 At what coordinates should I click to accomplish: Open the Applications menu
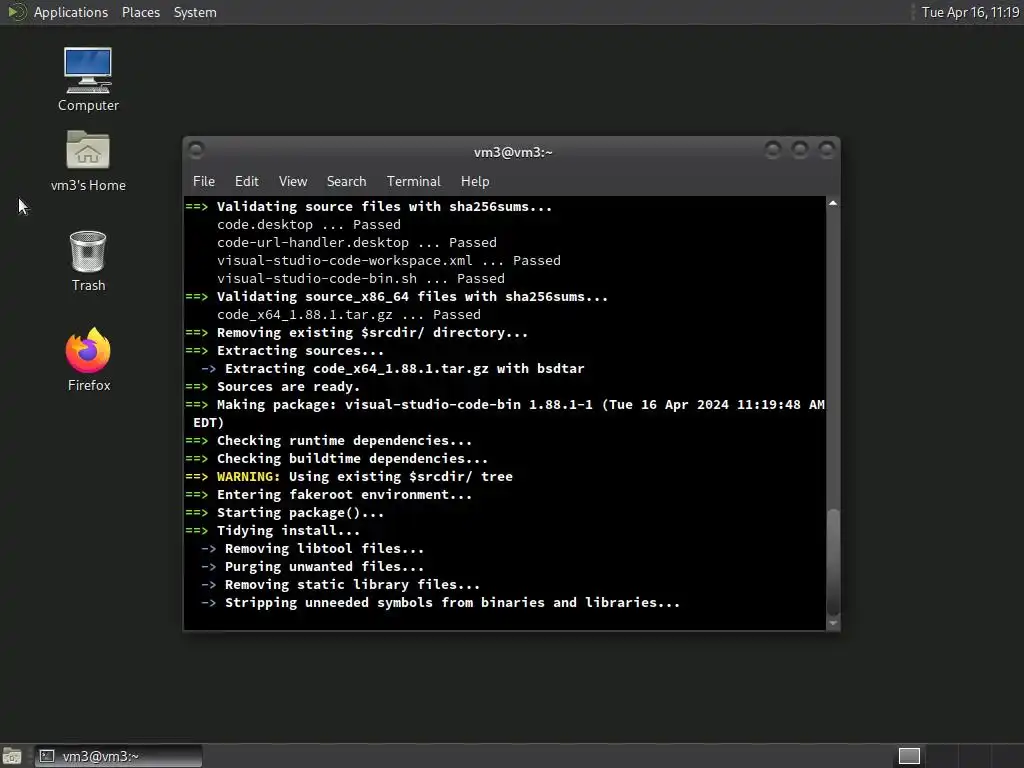tap(71, 12)
